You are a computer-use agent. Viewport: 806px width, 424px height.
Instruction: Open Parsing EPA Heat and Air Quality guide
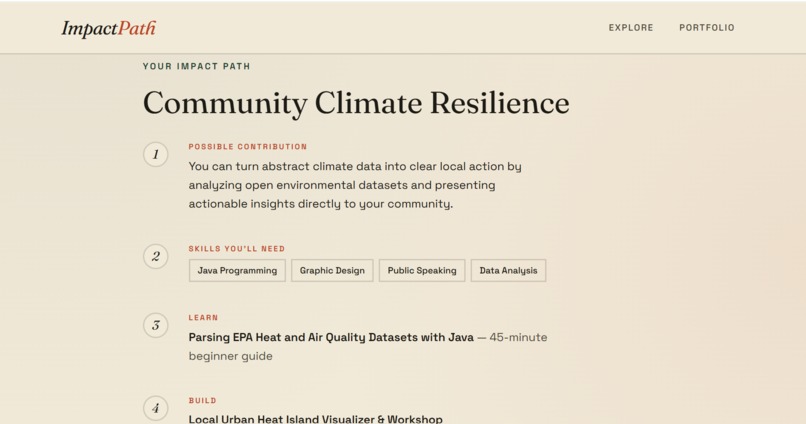click(x=331, y=337)
